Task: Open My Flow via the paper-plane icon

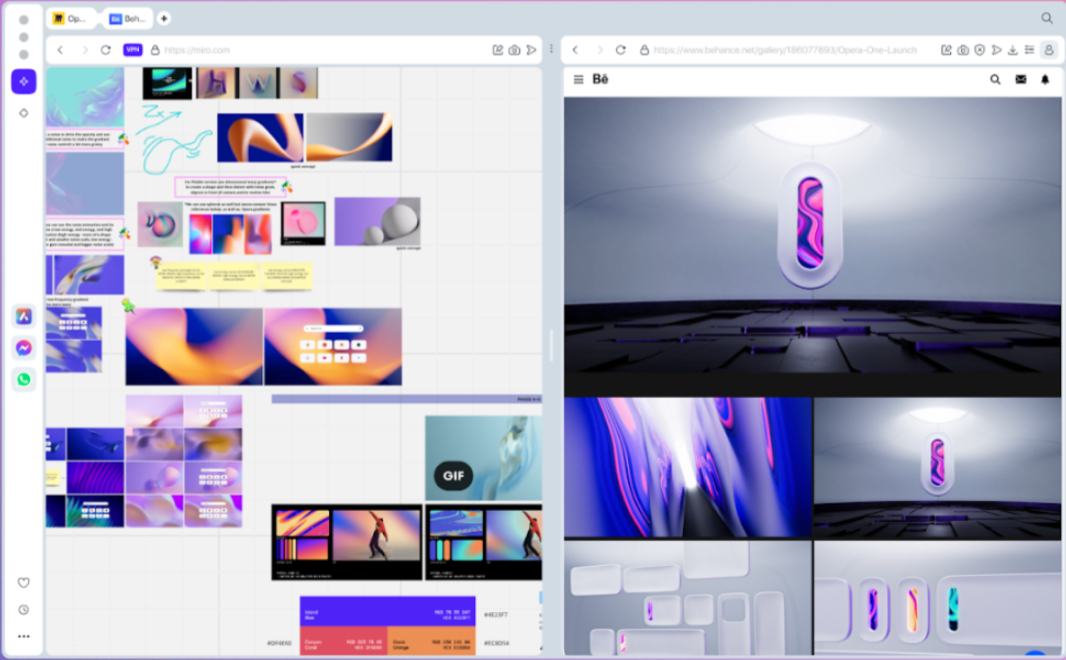Action: click(x=531, y=48)
